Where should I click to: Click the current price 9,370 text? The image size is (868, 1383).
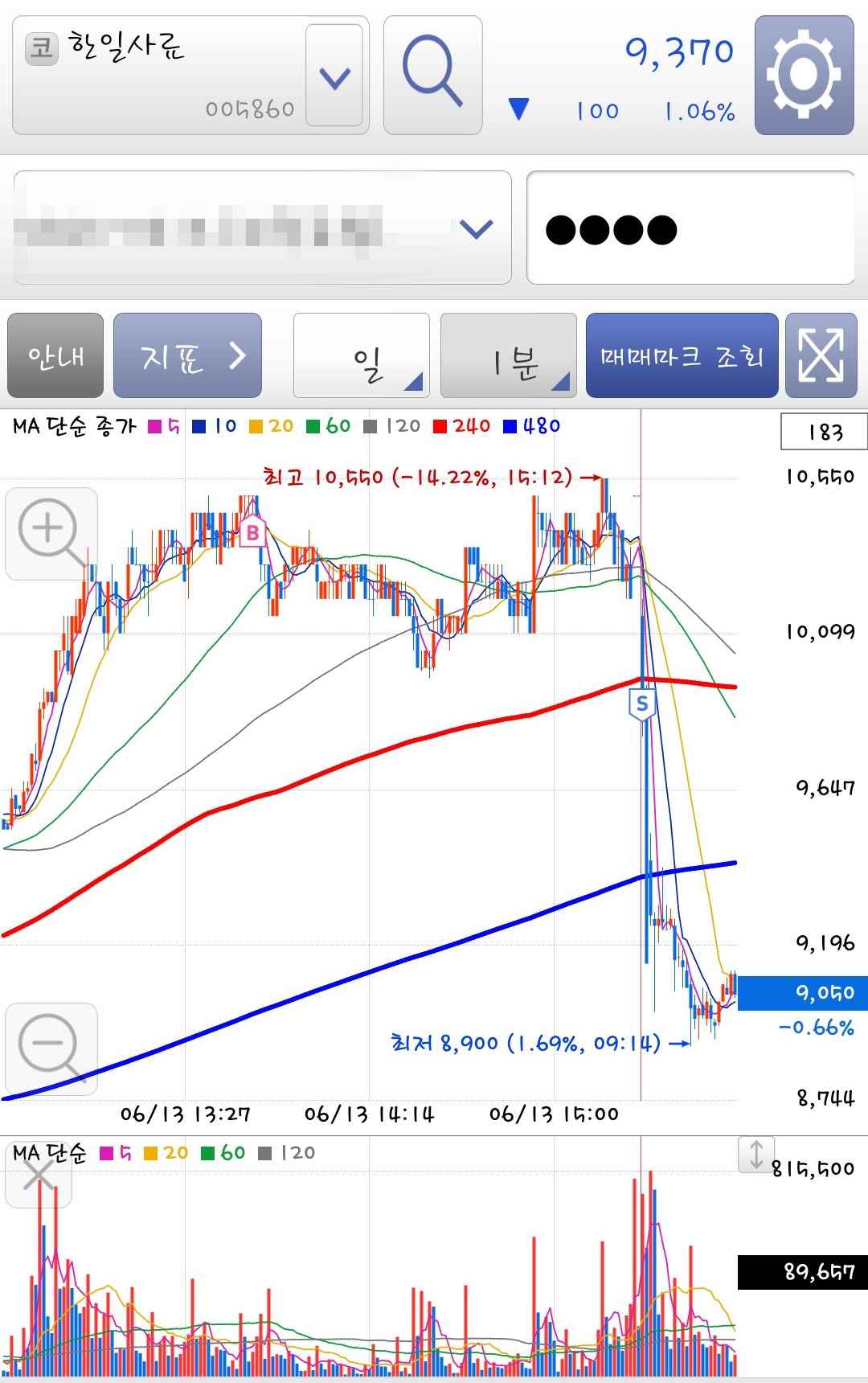(x=680, y=52)
